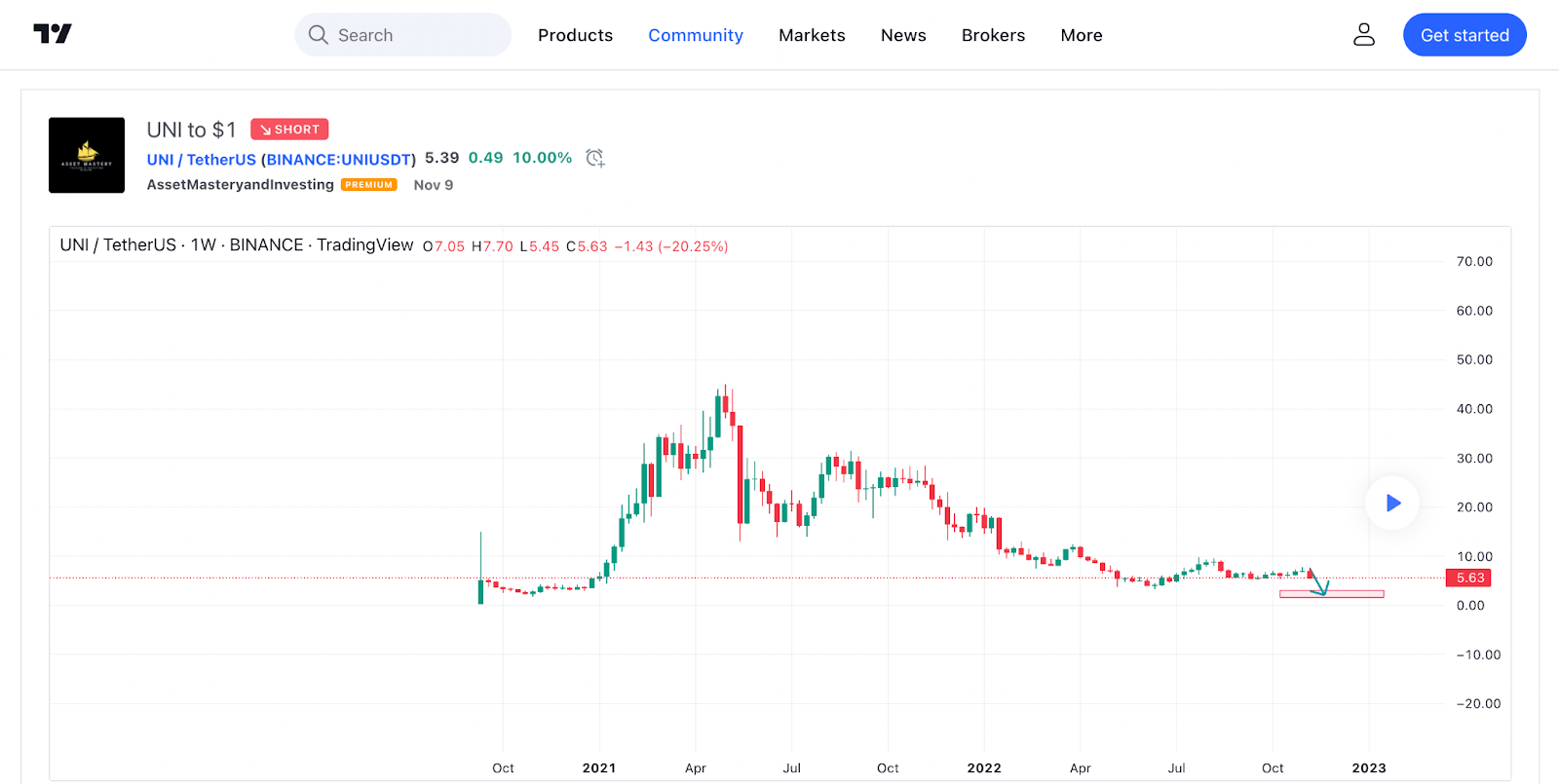The width and height of the screenshot is (1559, 784).
Task: Click the C5.63 close value readout
Action: 587,246
